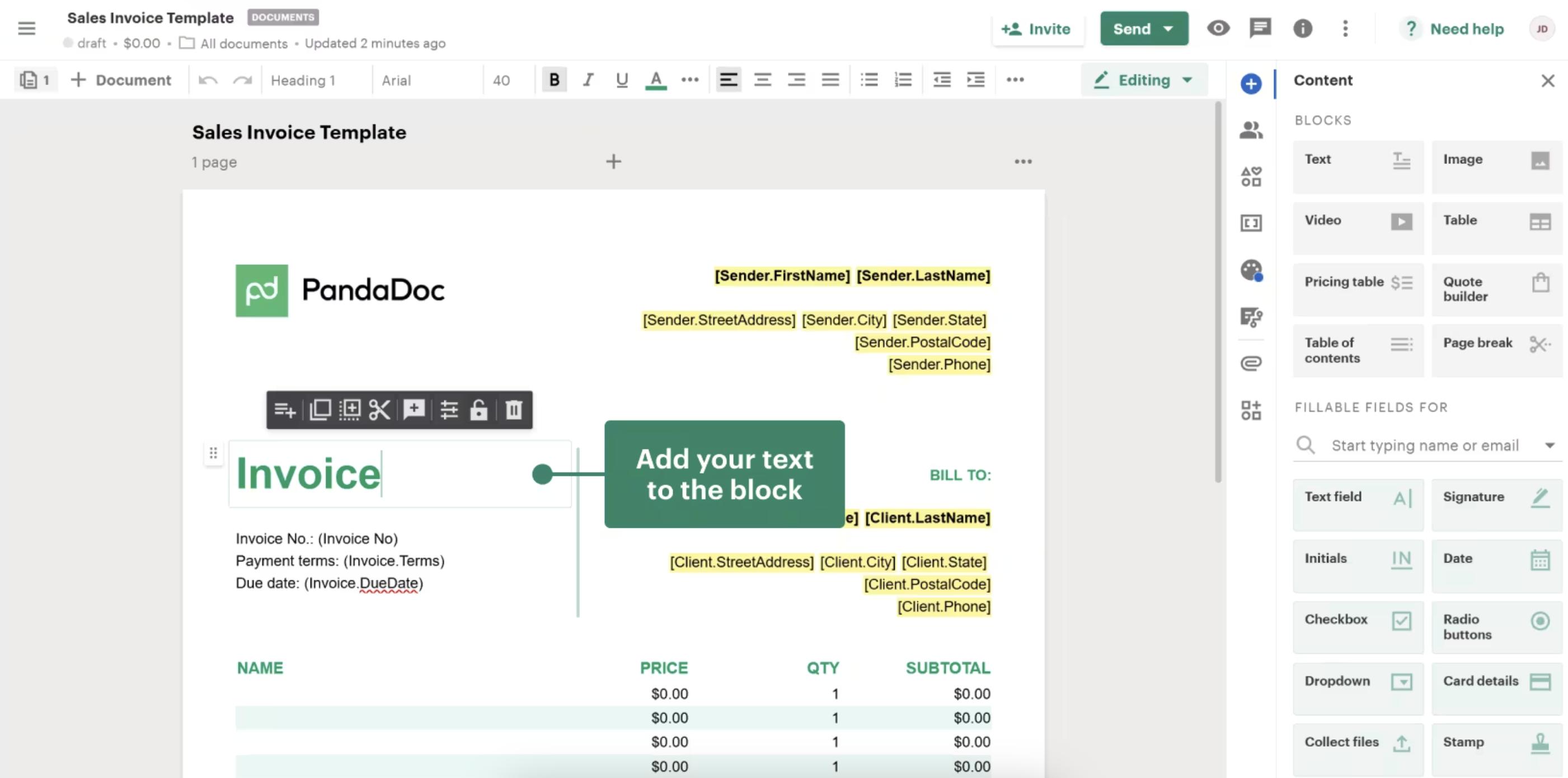This screenshot has width=1568, height=778.
Task: Increase the text indent
Action: (x=976, y=79)
